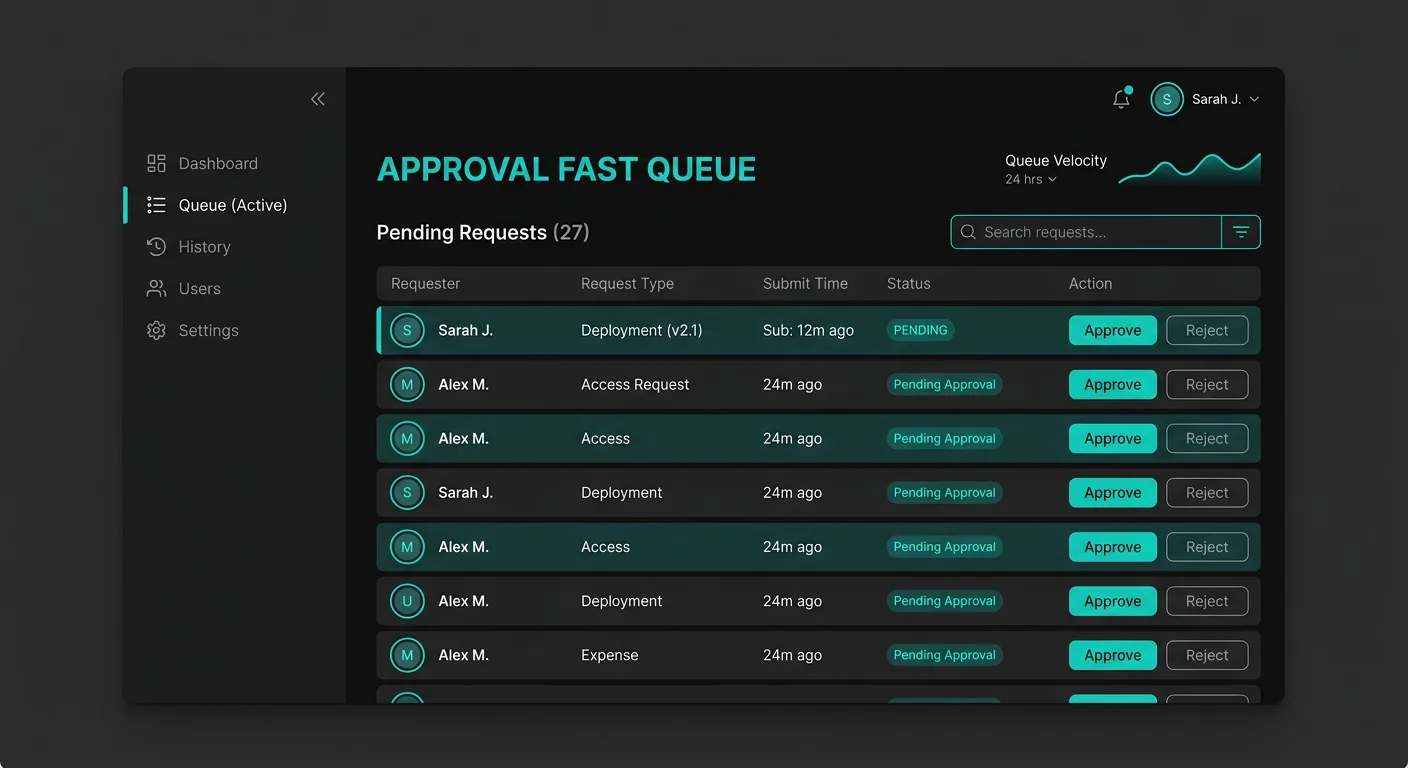Expand the Sarah J. account menu
Image resolution: width=1408 pixels, height=768 pixels.
pyautogui.click(x=1252, y=99)
